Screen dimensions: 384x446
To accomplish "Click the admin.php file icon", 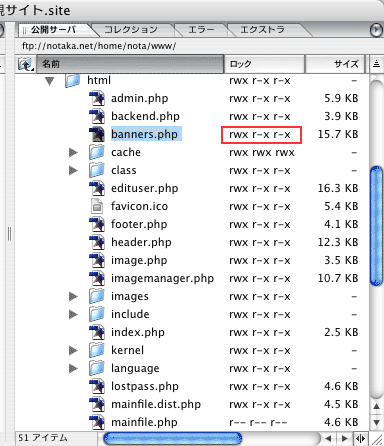I will pos(97,98).
